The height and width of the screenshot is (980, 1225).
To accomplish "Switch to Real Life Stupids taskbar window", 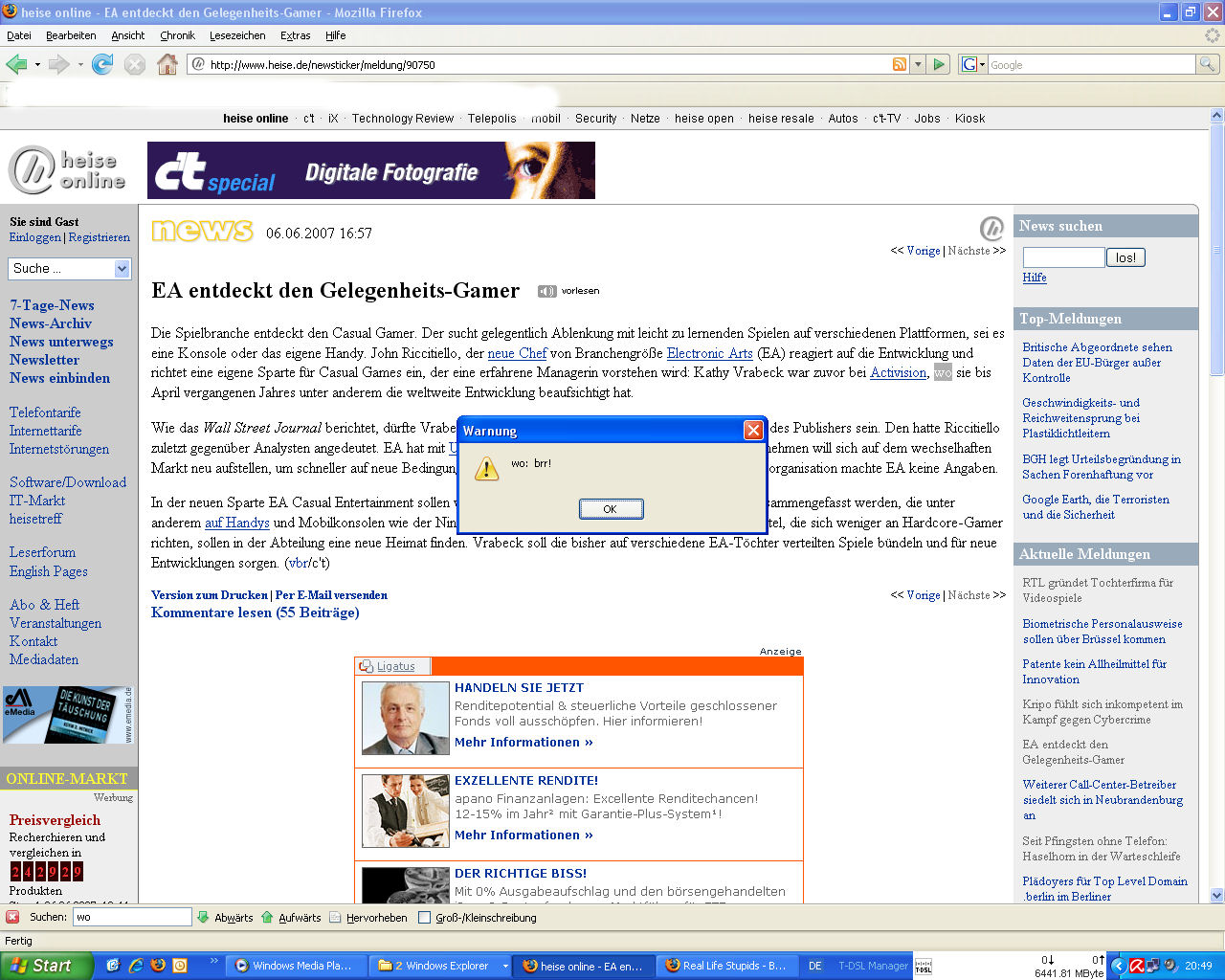I will coord(727,966).
